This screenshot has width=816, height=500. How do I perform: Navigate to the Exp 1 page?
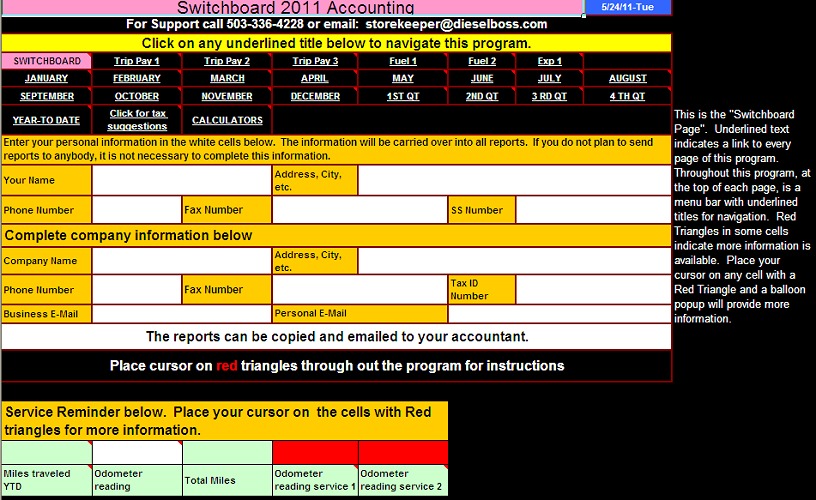550,61
